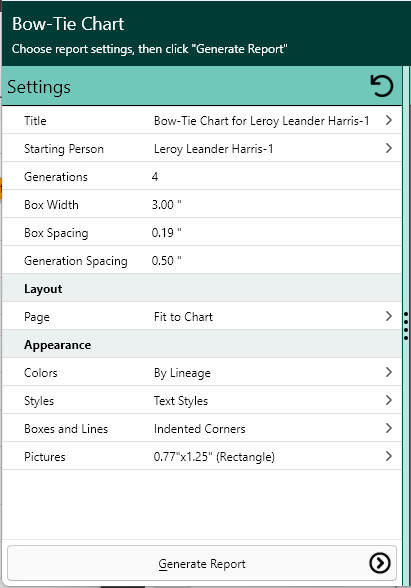Click the Generate Report button
411x588 pixels.
point(202,563)
